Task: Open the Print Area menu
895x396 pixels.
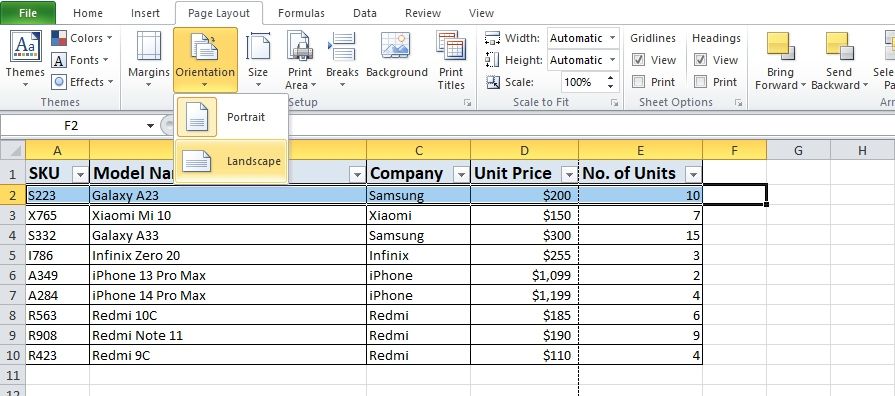Action: tap(300, 60)
